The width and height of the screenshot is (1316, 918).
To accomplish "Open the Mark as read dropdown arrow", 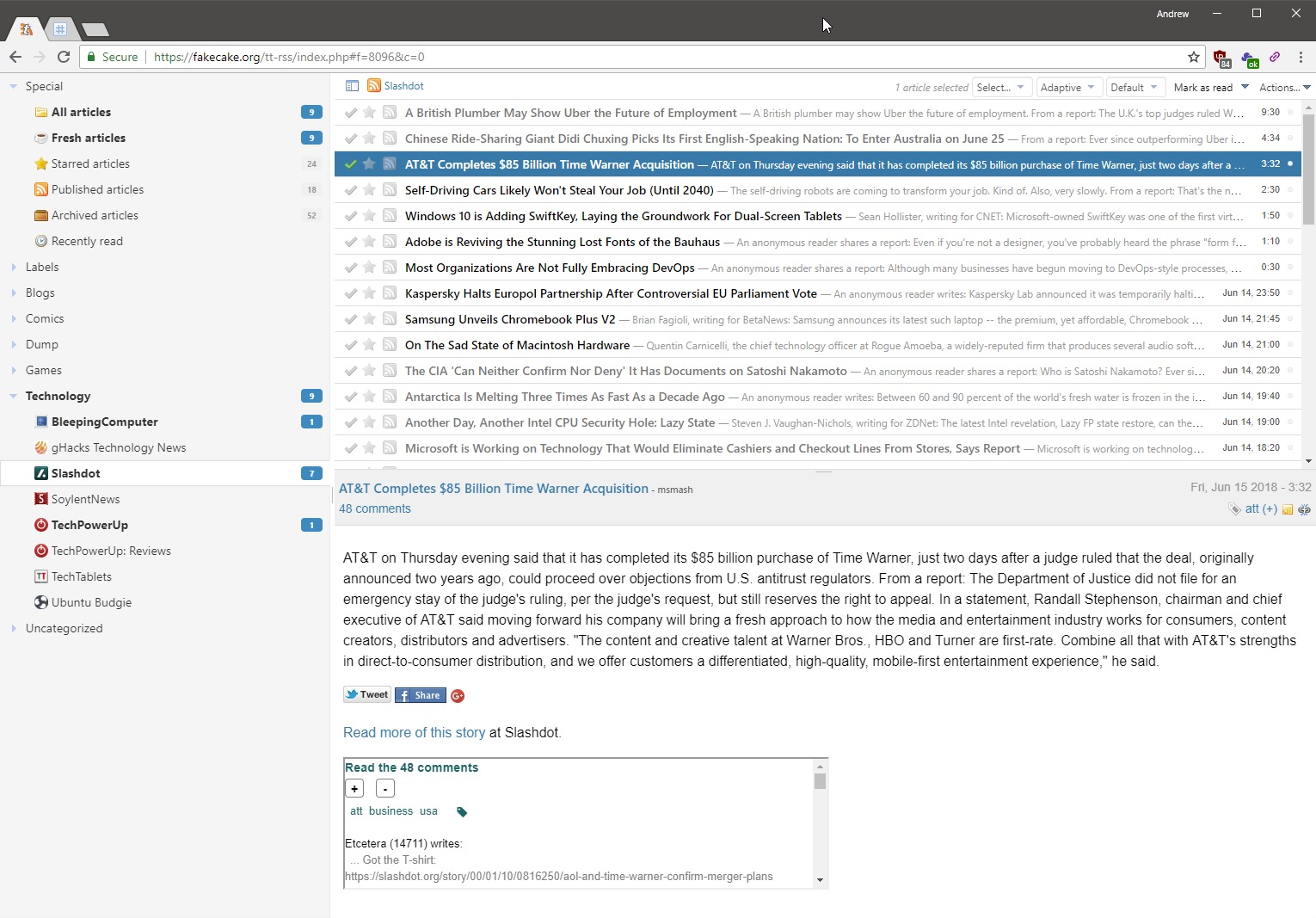I will tap(1245, 87).
